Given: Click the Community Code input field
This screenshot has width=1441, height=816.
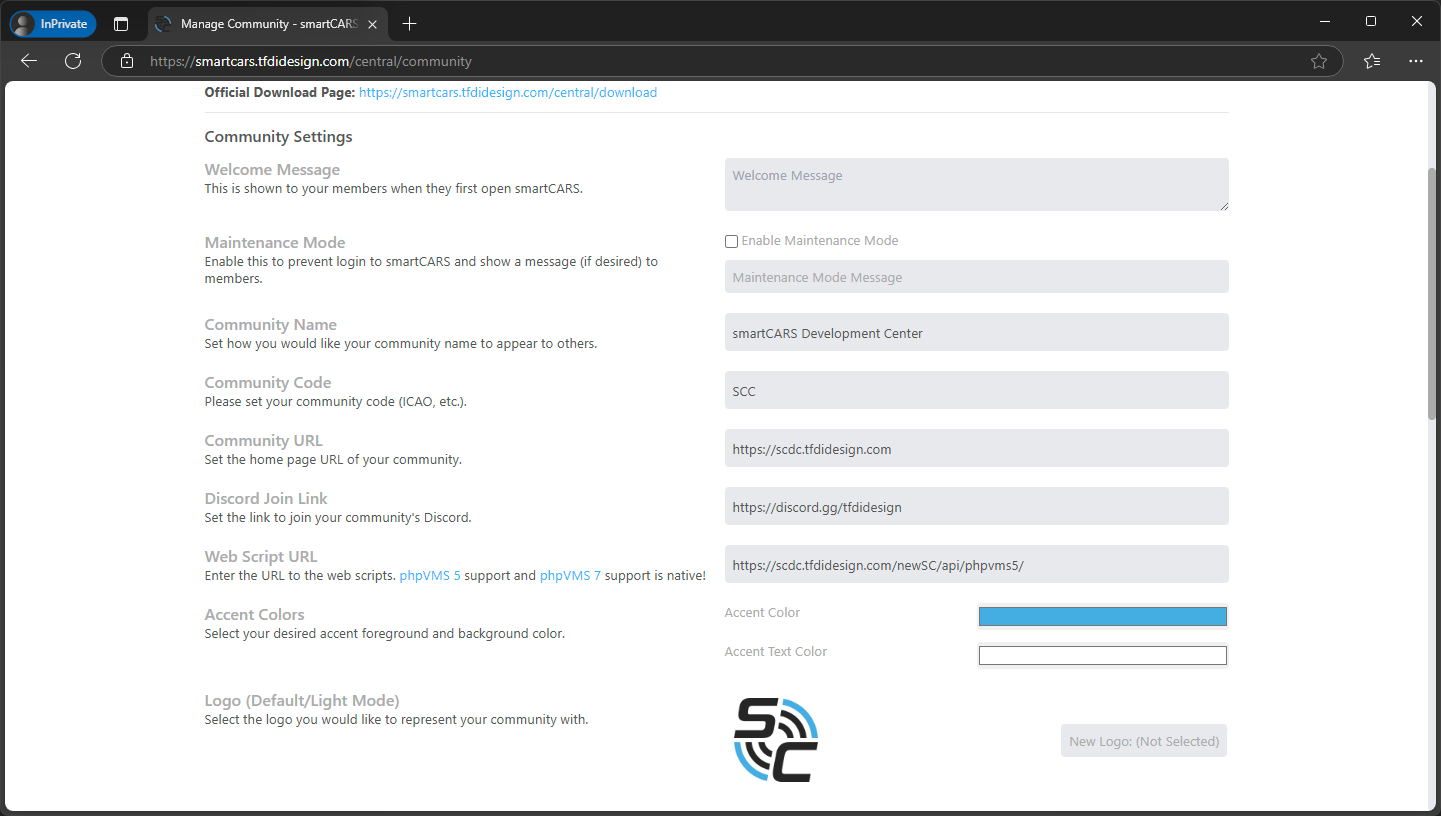Looking at the screenshot, I should (x=976, y=391).
